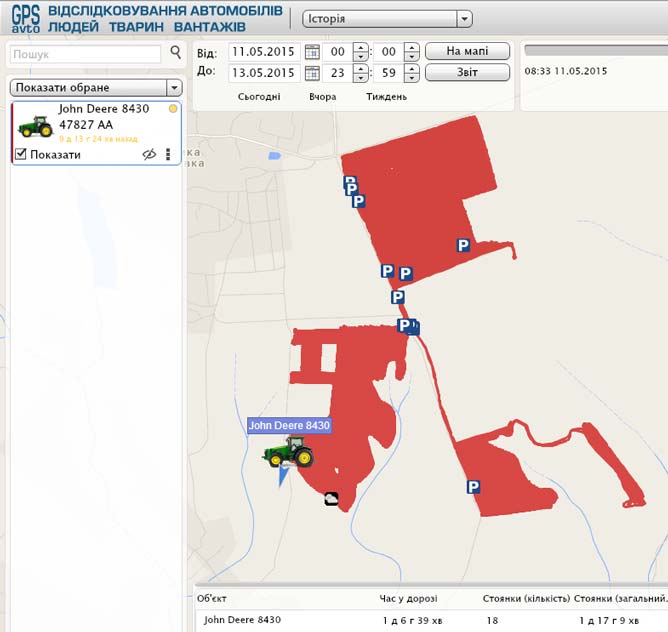
Task: Click the black cloud event icon on map
Action: tap(331, 499)
